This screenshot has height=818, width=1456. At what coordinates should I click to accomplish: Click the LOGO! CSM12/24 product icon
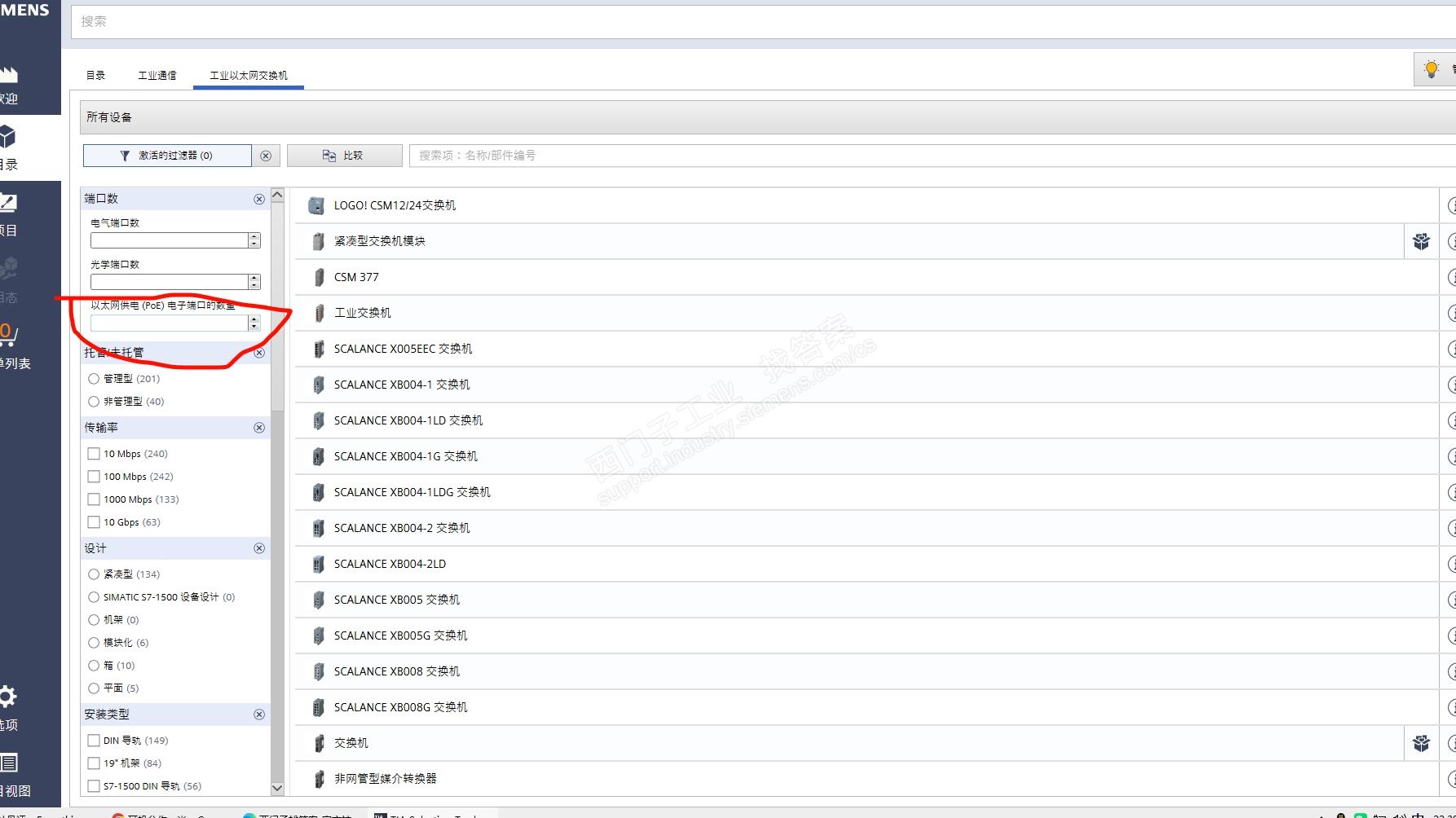(316, 205)
